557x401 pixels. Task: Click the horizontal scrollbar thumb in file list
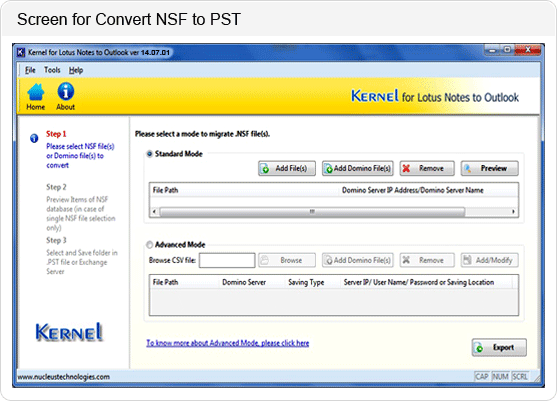pyautogui.click(x=312, y=212)
